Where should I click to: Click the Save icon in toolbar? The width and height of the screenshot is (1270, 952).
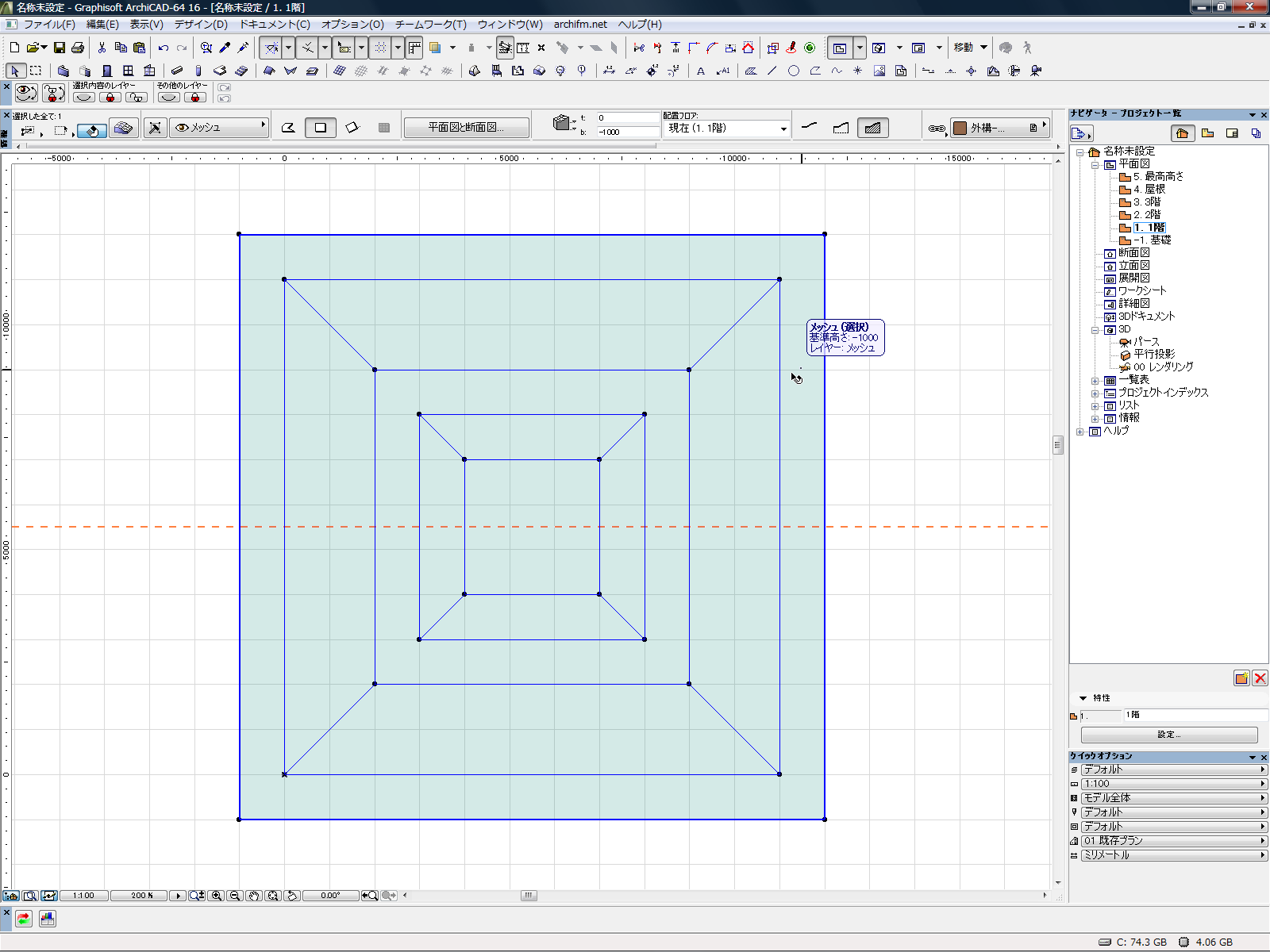(x=59, y=48)
